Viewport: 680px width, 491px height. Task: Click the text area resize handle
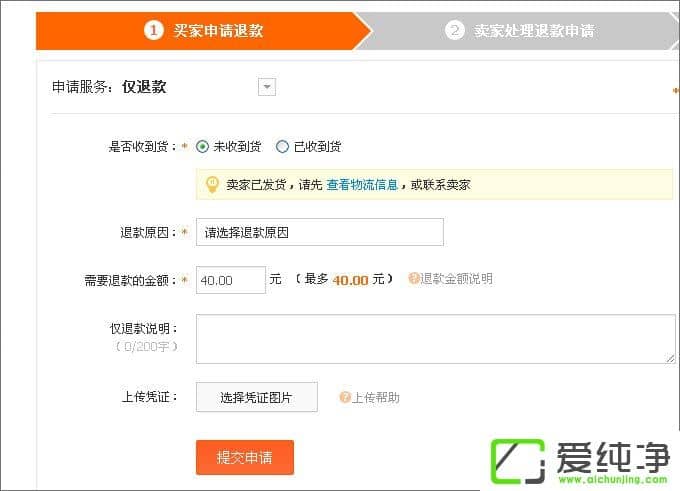[670, 357]
